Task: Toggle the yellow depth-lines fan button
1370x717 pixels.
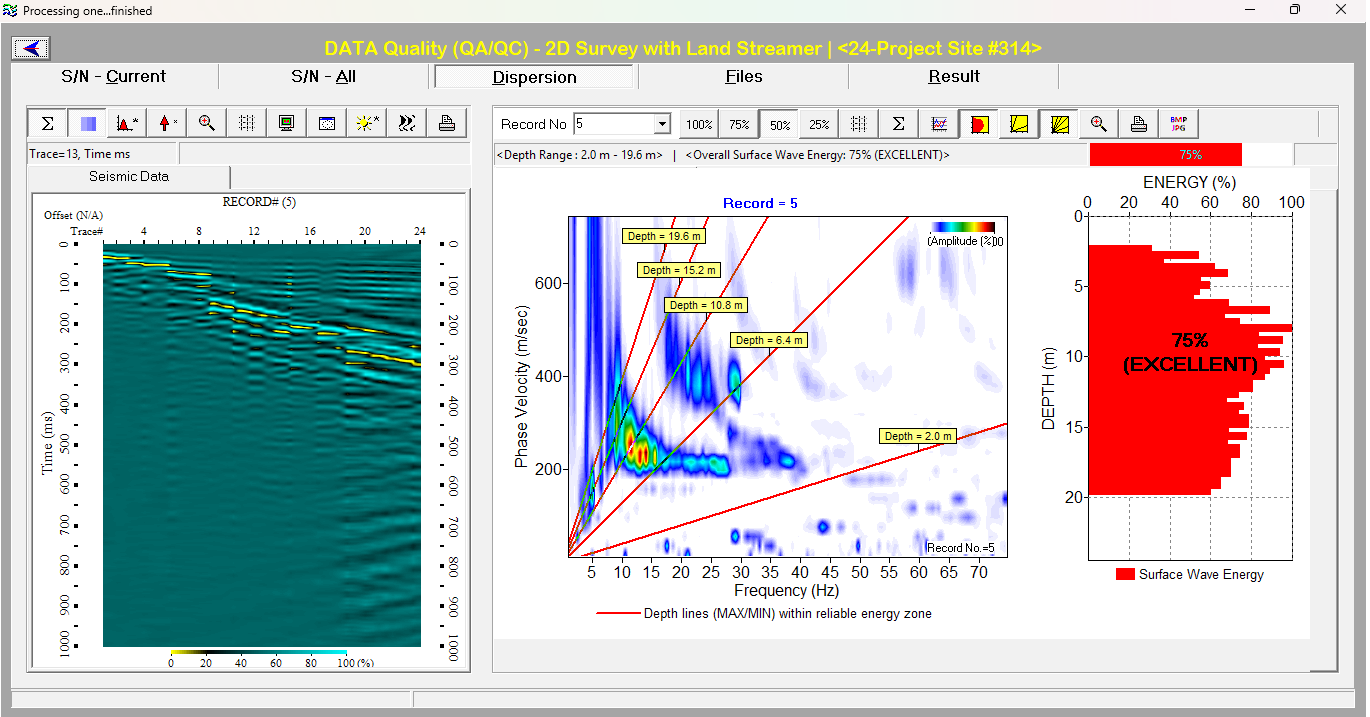Action: pos(1058,124)
